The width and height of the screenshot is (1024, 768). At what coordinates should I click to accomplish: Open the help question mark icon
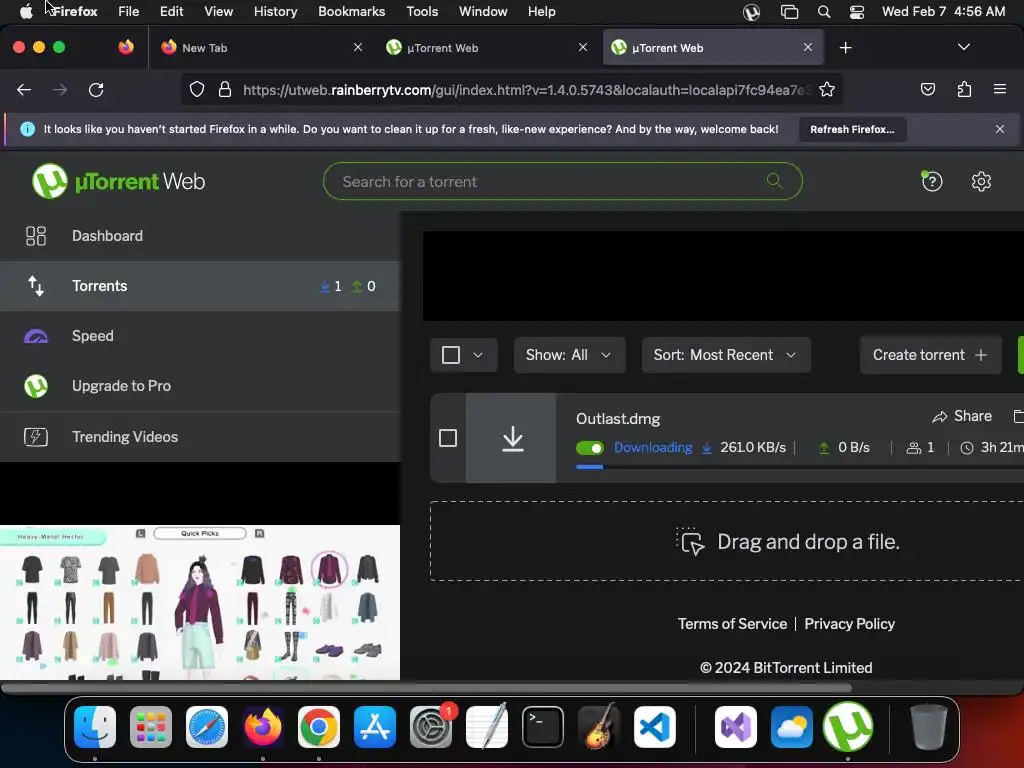(x=932, y=181)
